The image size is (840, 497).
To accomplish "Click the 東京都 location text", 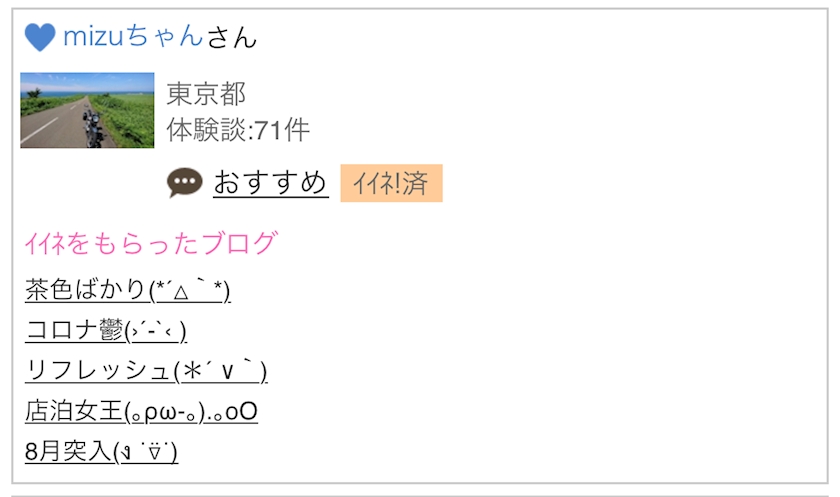I will point(206,94).
